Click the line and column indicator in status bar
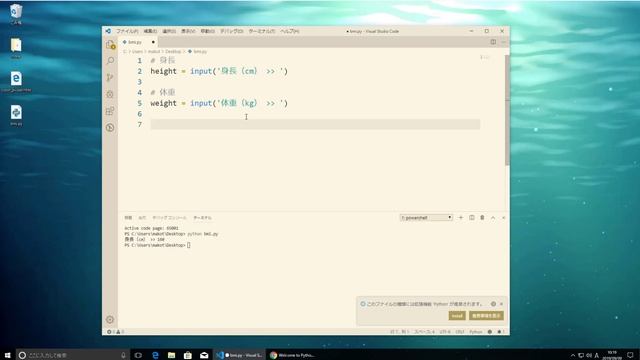Screen dimensions: 640x360 click(400, 332)
